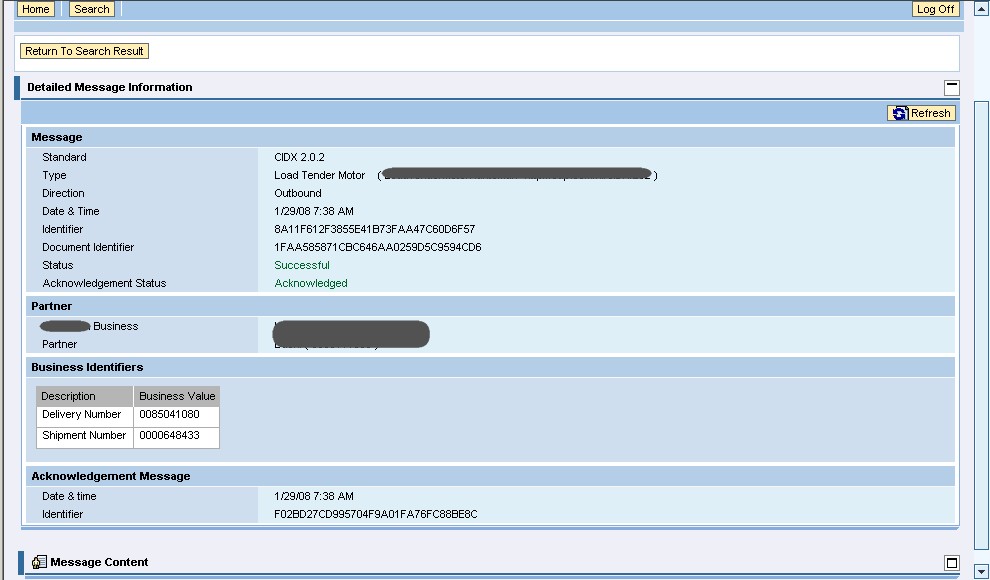This screenshot has width=990, height=580.
Task: Click the Successful status text
Action: 302,265
